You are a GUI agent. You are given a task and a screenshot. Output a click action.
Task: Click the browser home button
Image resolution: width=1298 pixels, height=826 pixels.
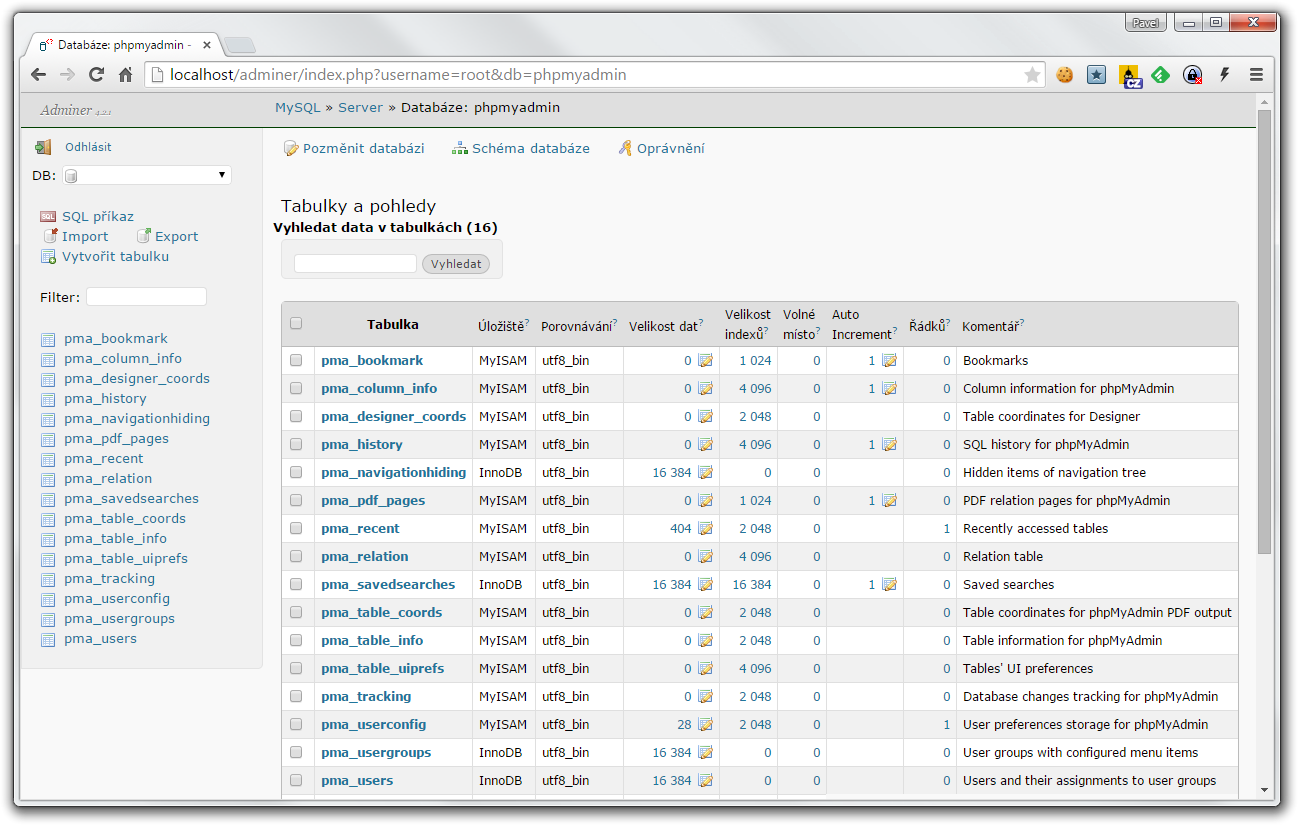(126, 74)
